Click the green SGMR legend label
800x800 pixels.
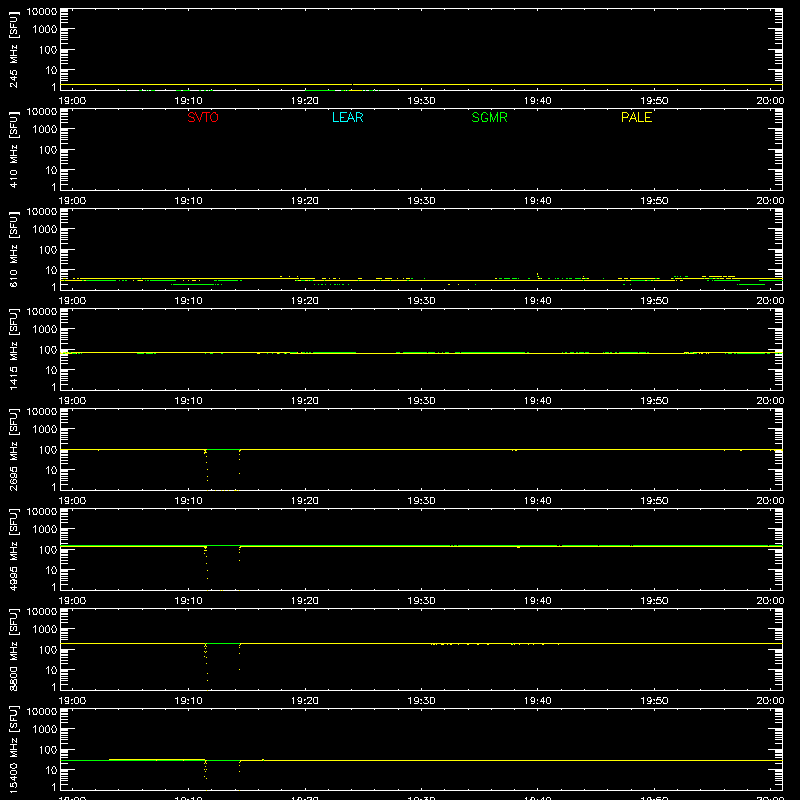pyautogui.click(x=489, y=117)
